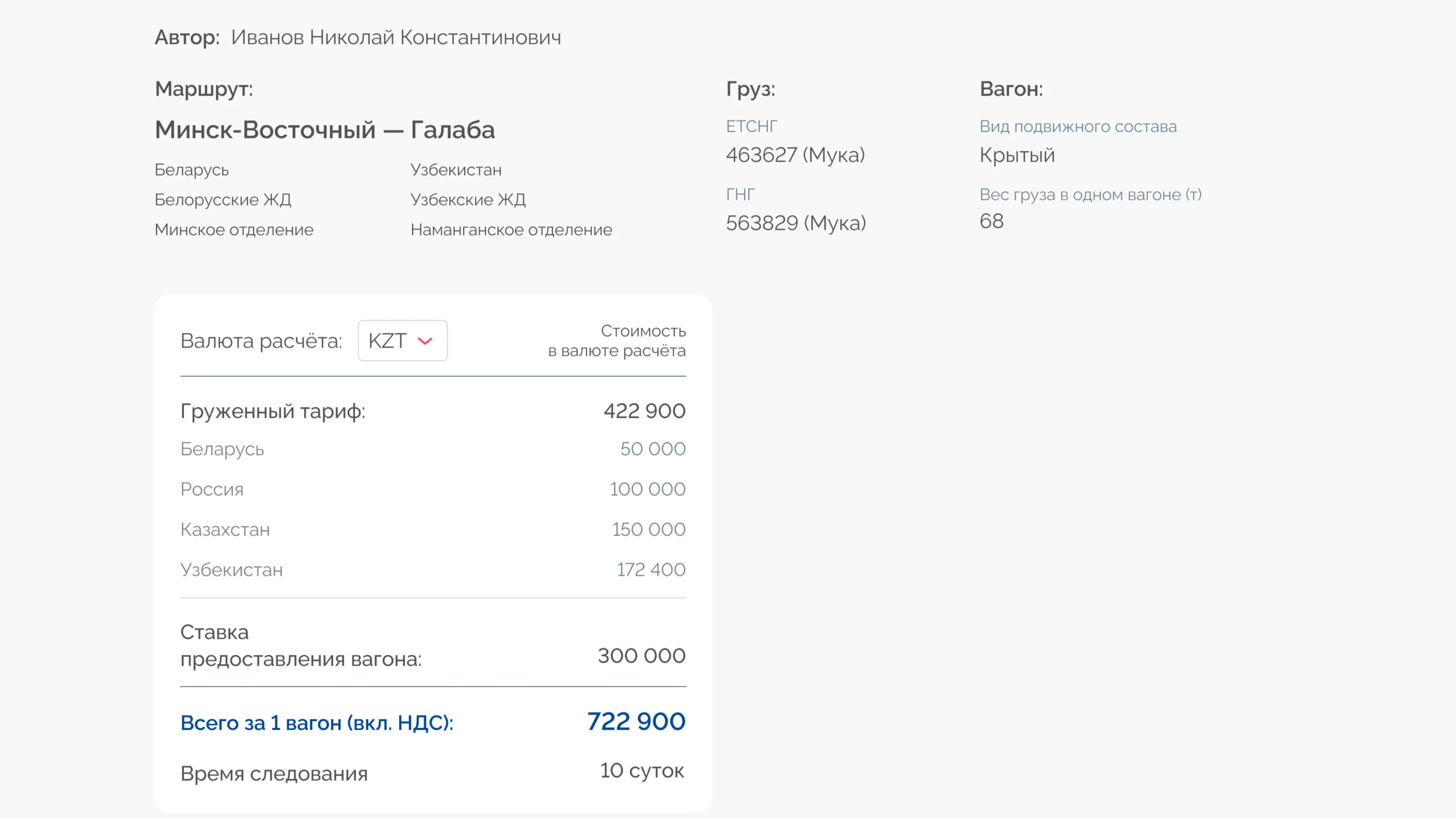
Task: Click the total amount 722 900
Action: point(636,721)
